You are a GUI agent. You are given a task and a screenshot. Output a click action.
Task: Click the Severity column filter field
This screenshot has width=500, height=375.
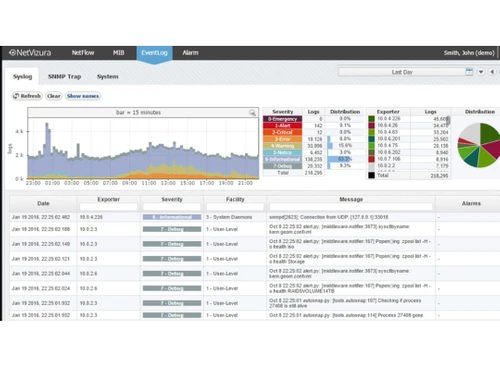click(172, 207)
